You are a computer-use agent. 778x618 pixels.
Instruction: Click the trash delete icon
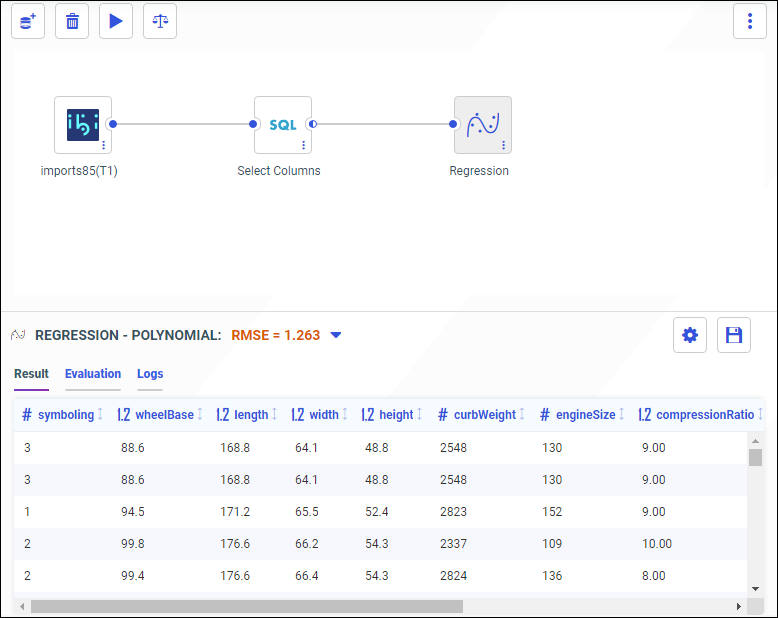[x=72, y=21]
